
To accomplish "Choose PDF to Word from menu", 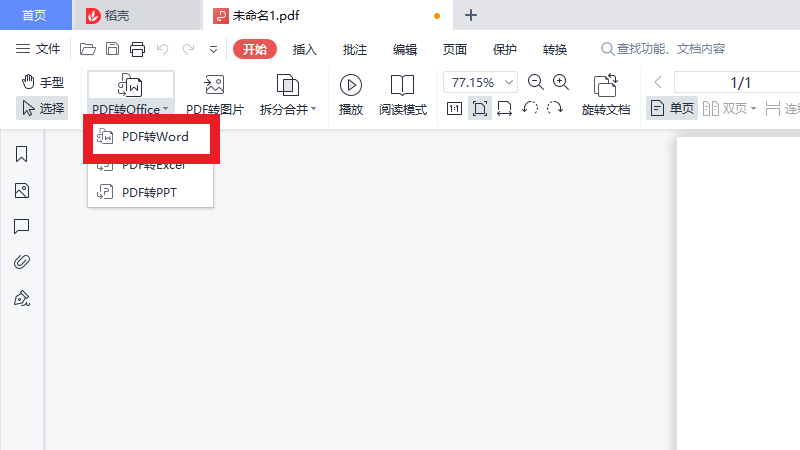I will pyautogui.click(x=153, y=137).
